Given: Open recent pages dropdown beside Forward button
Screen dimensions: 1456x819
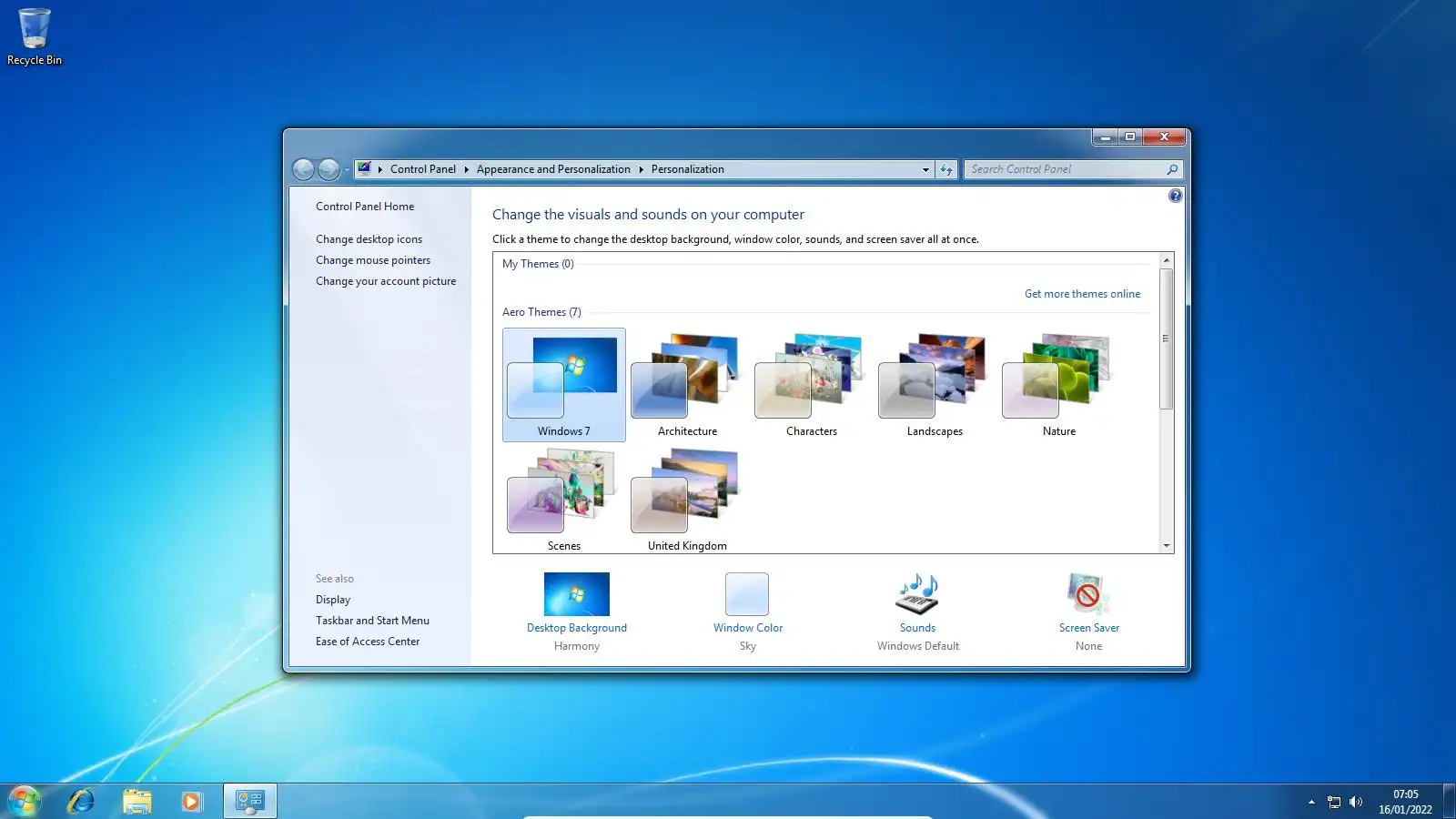Looking at the screenshot, I should (x=347, y=169).
